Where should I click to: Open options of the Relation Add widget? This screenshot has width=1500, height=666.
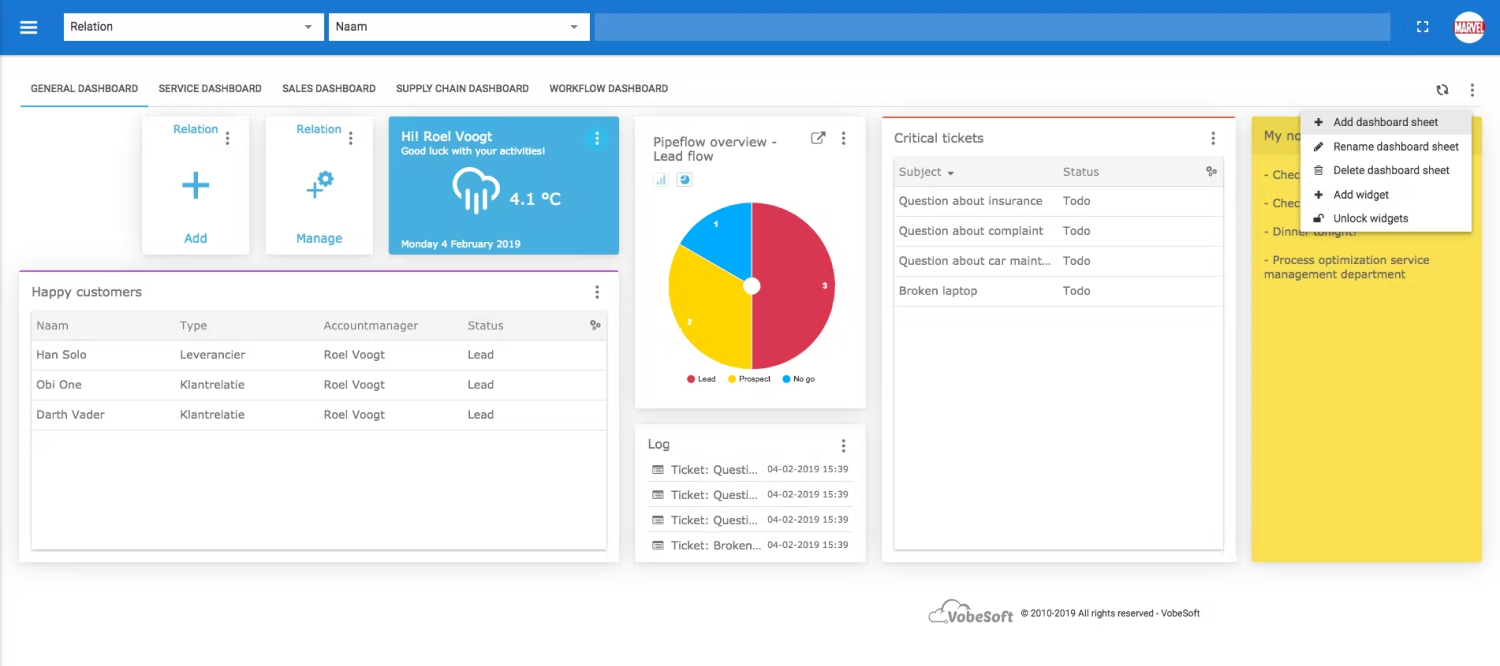point(227,138)
